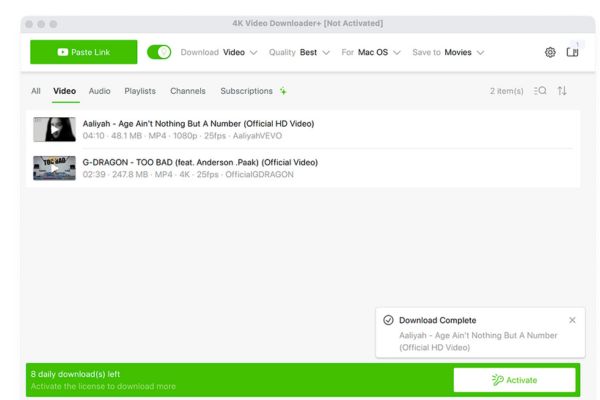Click the Activate button
Viewport: 600px width, 400px height.
pyautogui.click(x=514, y=380)
